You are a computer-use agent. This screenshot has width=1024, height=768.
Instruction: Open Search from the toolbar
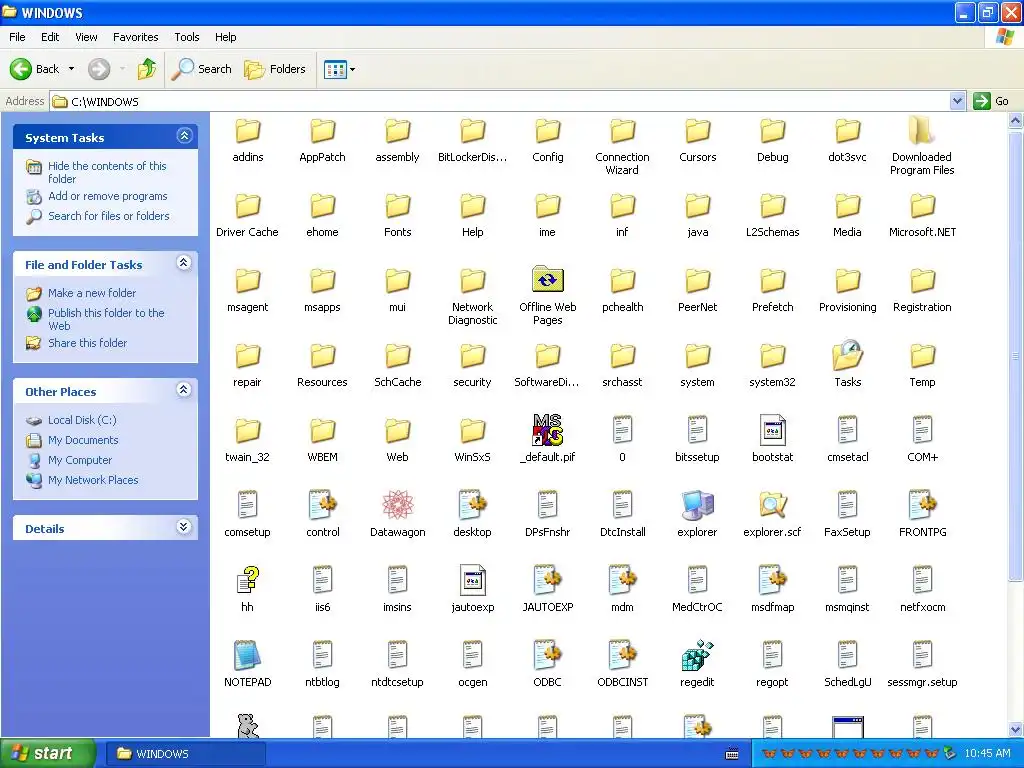(x=202, y=69)
